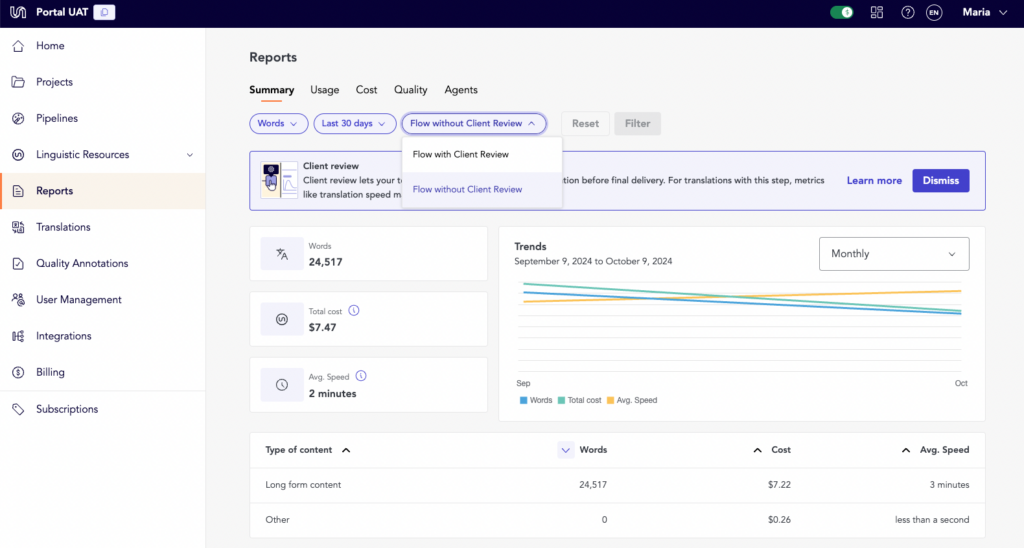Sort table by Avg. Speed arrow
The image size is (1024, 548).
tap(906, 450)
